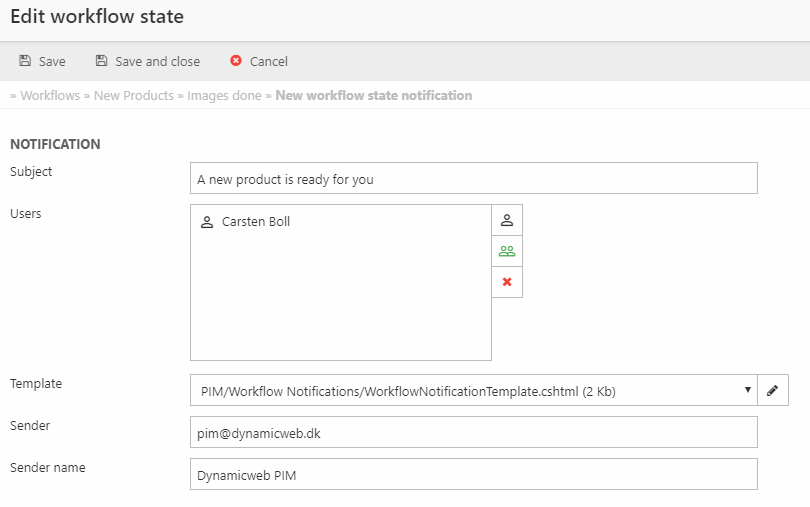Go to Workflows in the breadcrumb
The width and height of the screenshot is (810, 507).
[x=50, y=96]
